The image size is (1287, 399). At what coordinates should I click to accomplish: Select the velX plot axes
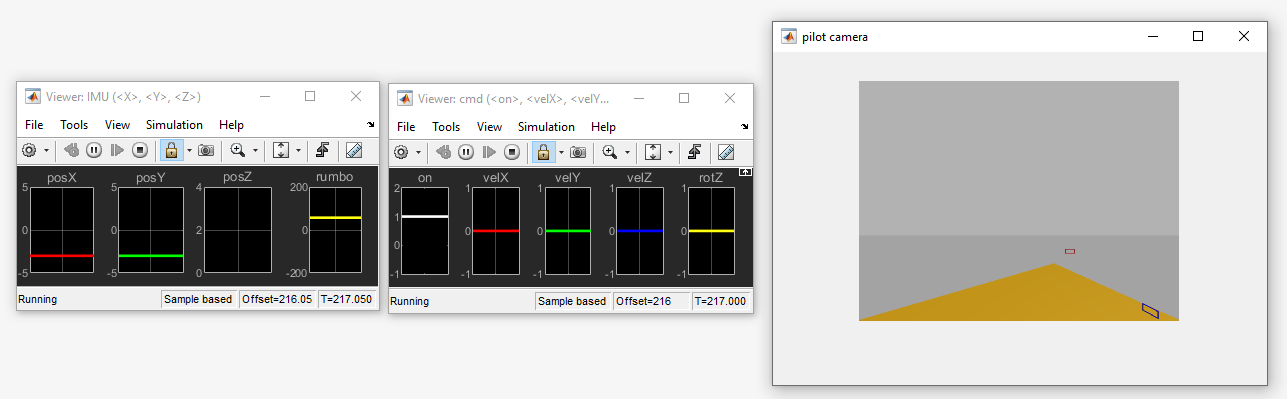[x=496, y=231]
